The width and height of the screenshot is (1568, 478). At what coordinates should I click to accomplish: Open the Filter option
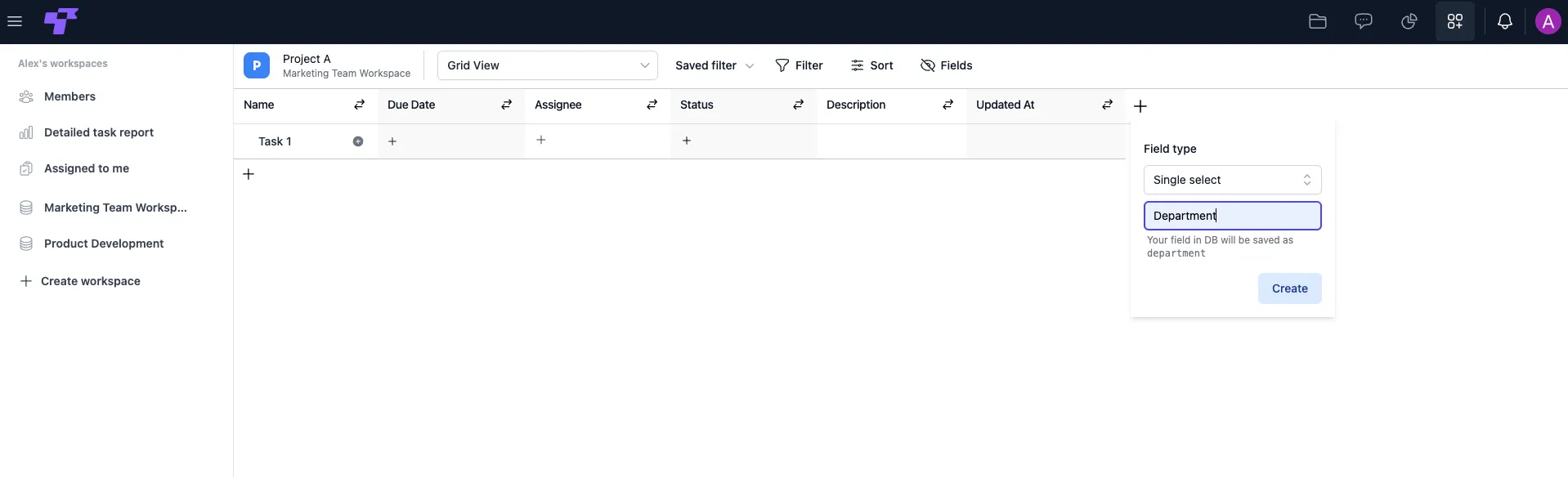point(799,65)
